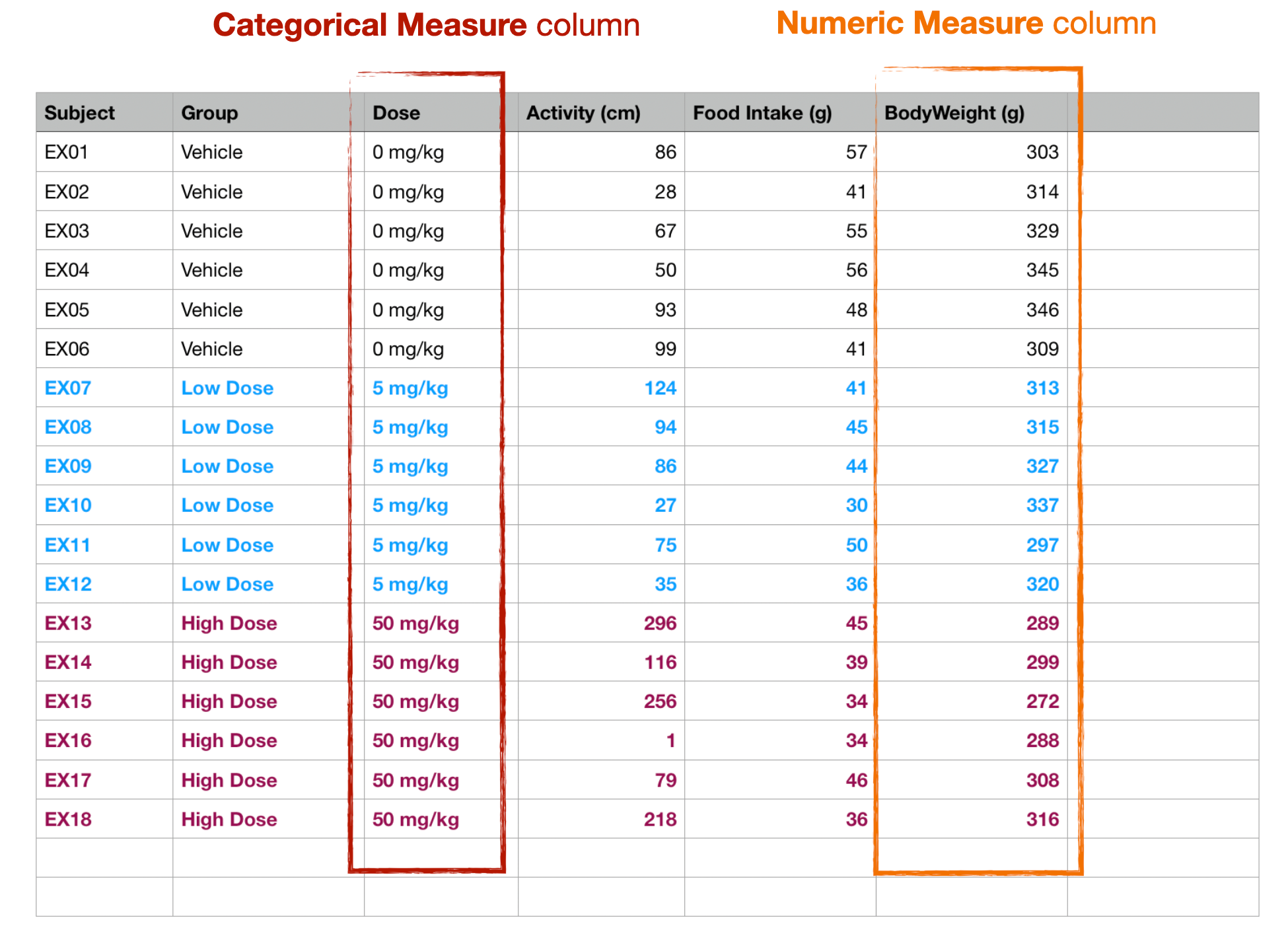The width and height of the screenshot is (1288, 926).
Task: Select body weight value 303
Action: 972,152
